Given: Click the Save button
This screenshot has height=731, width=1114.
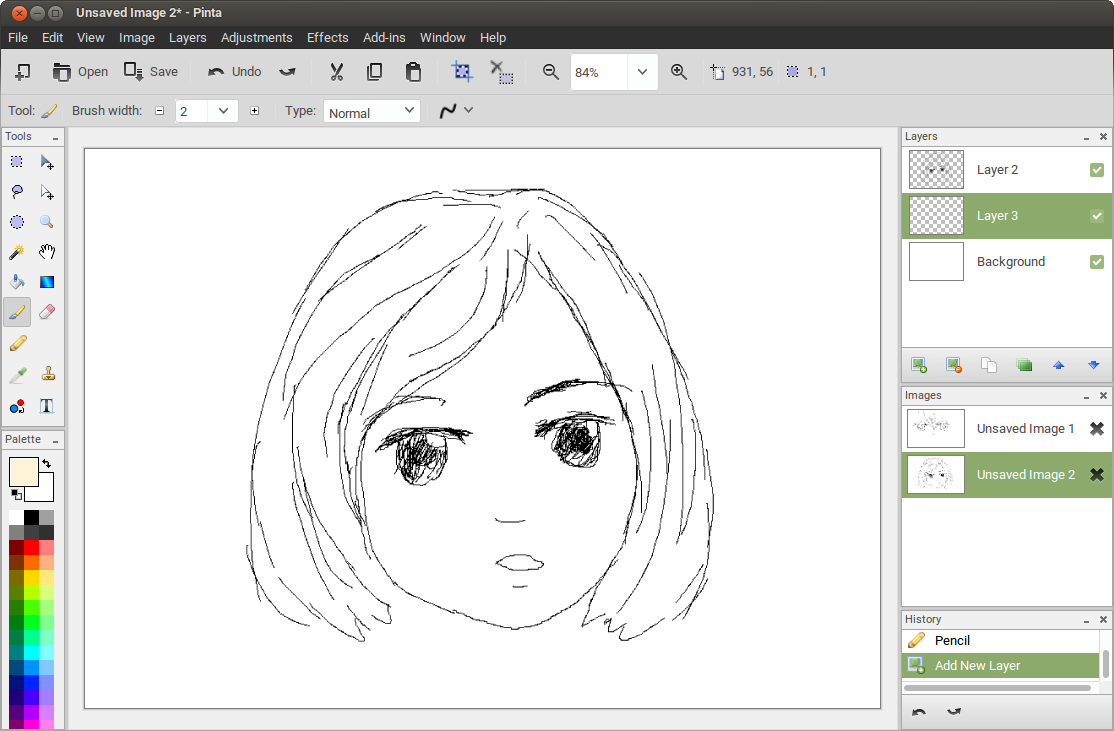Looking at the screenshot, I should (x=151, y=72).
